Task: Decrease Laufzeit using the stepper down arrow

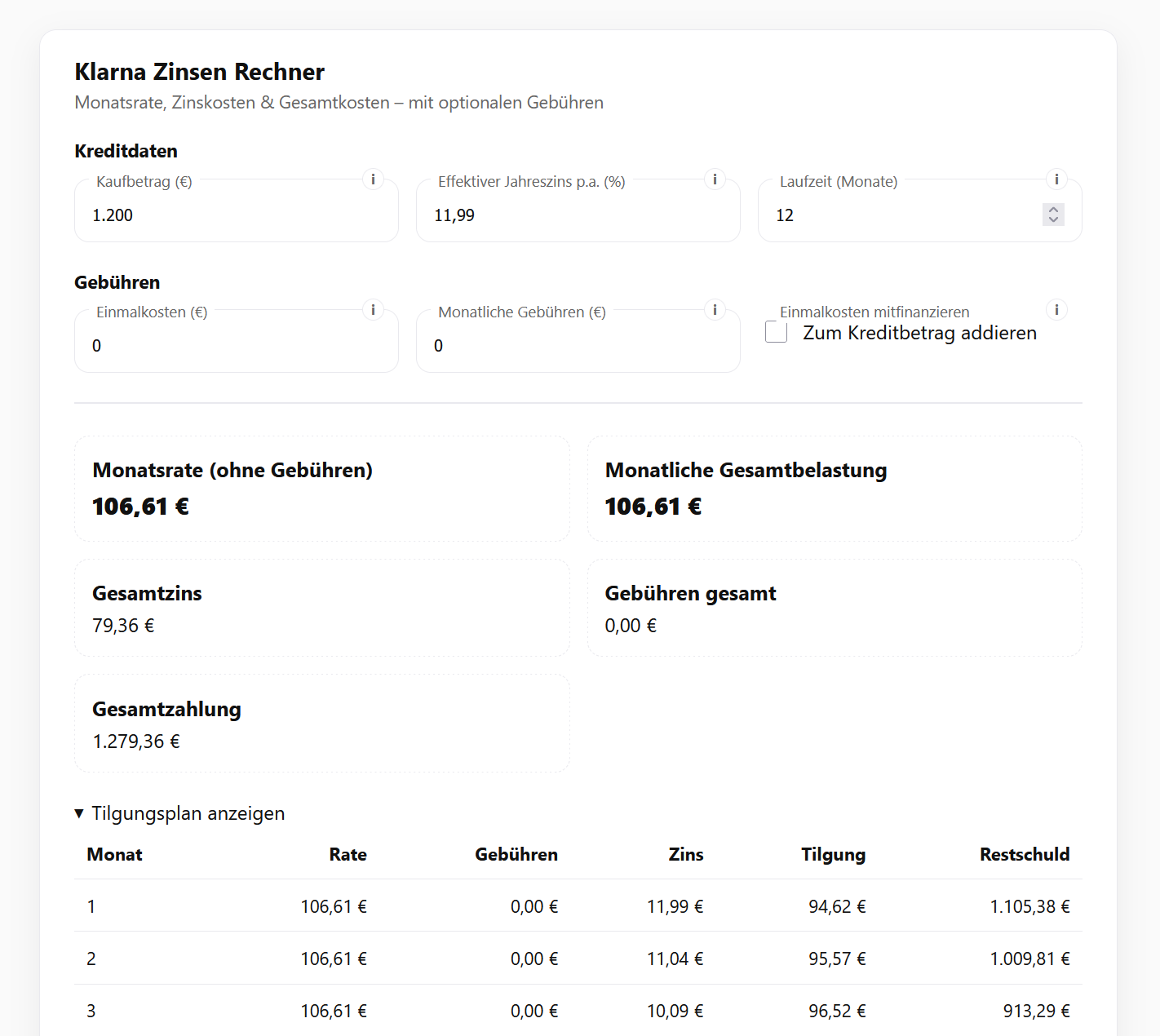Action: pos(1053,220)
